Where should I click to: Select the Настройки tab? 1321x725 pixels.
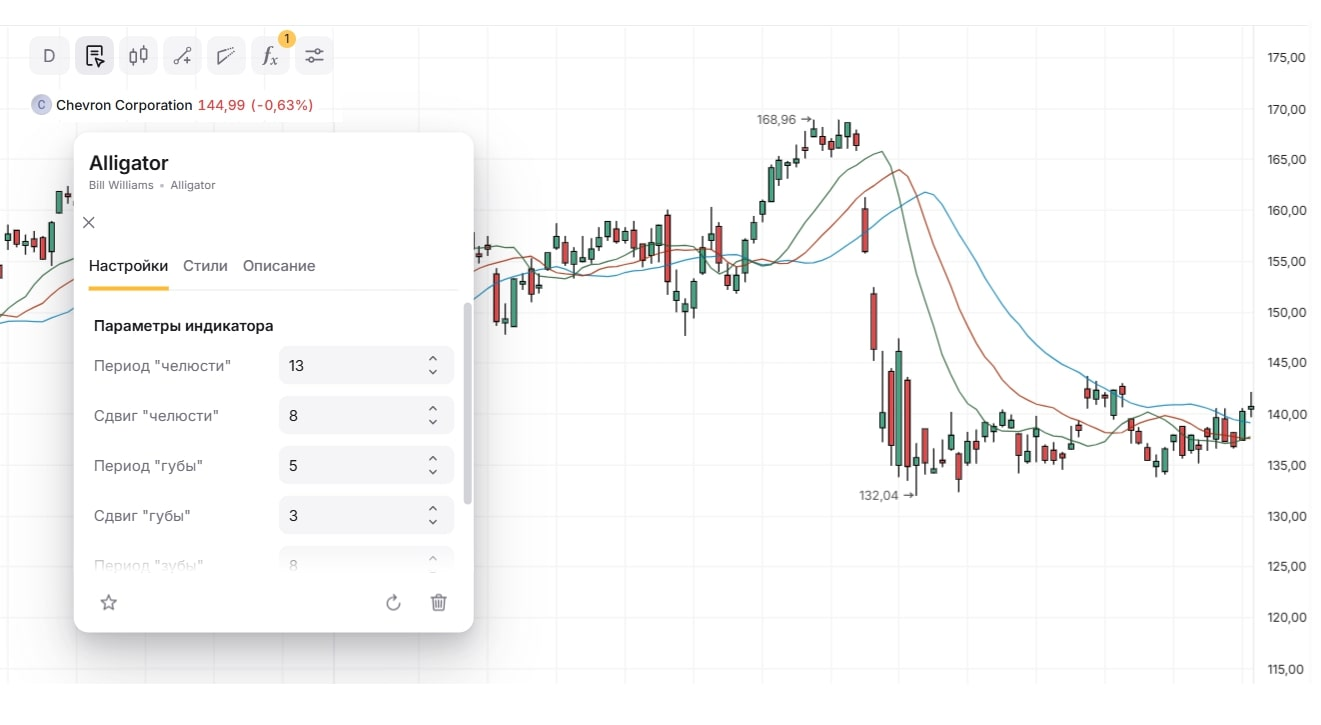coord(128,266)
